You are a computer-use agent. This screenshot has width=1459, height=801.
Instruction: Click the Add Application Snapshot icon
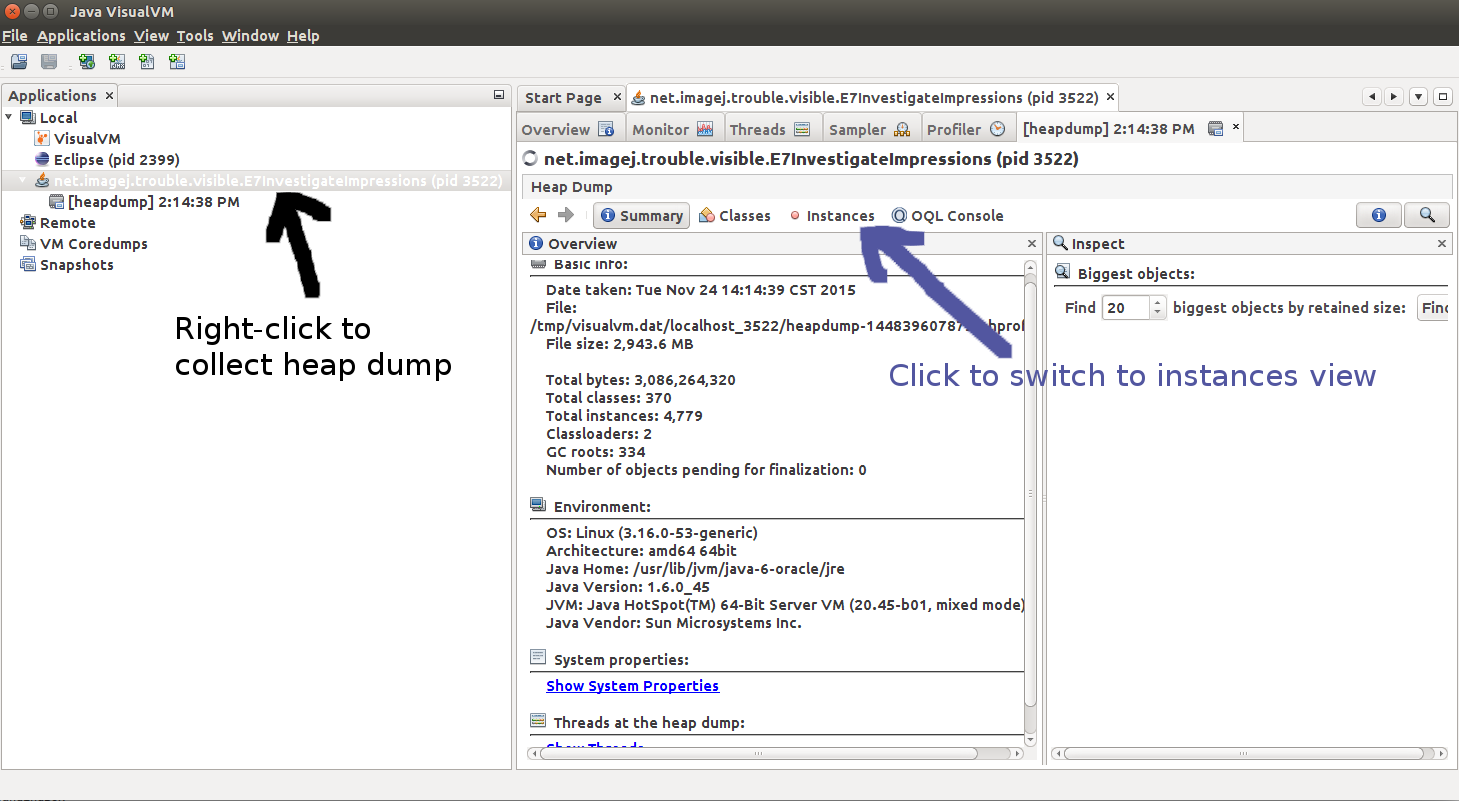176,61
